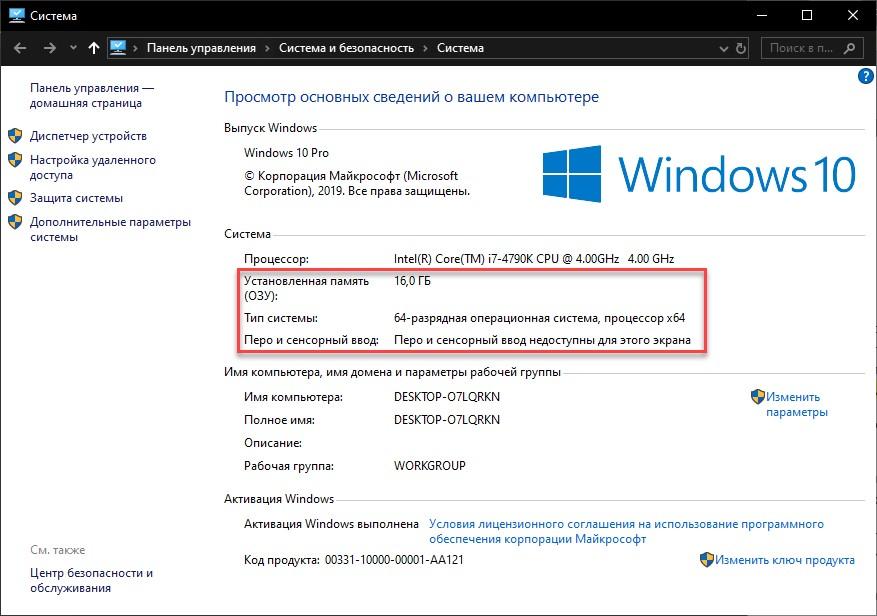
Task: Open Диспетчер устройств link
Action: click(x=88, y=136)
